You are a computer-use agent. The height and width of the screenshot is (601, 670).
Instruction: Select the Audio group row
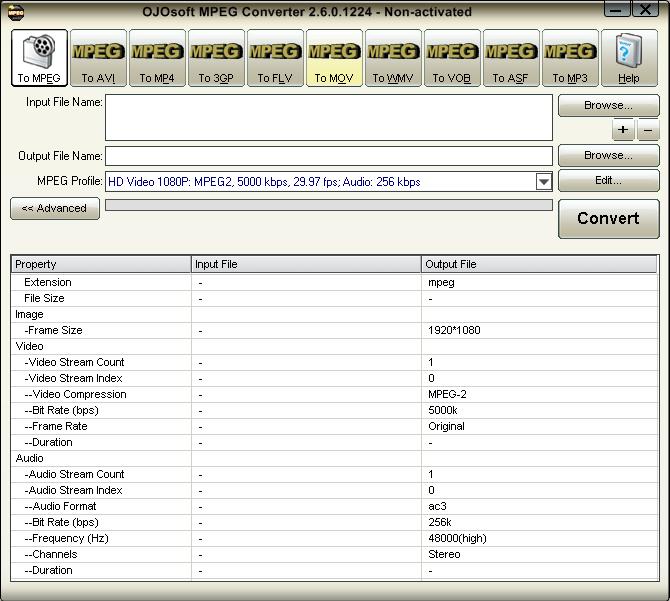click(x=335, y=458)
